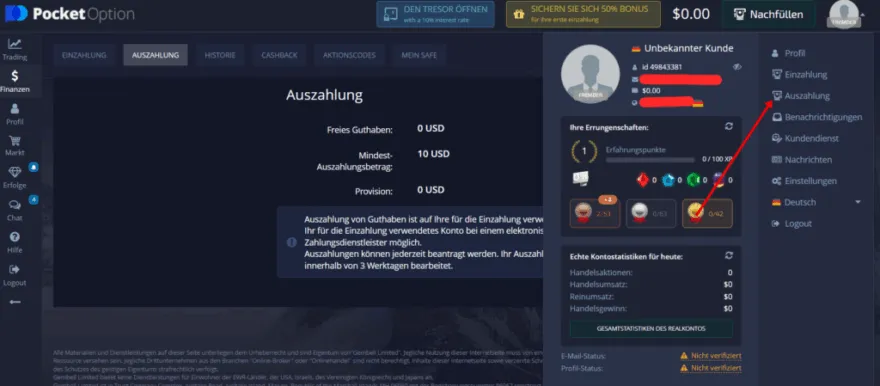The image size is (880, 386).
Task: Switch to the MEIN SAFE tab
Action: tap(419, 55)
